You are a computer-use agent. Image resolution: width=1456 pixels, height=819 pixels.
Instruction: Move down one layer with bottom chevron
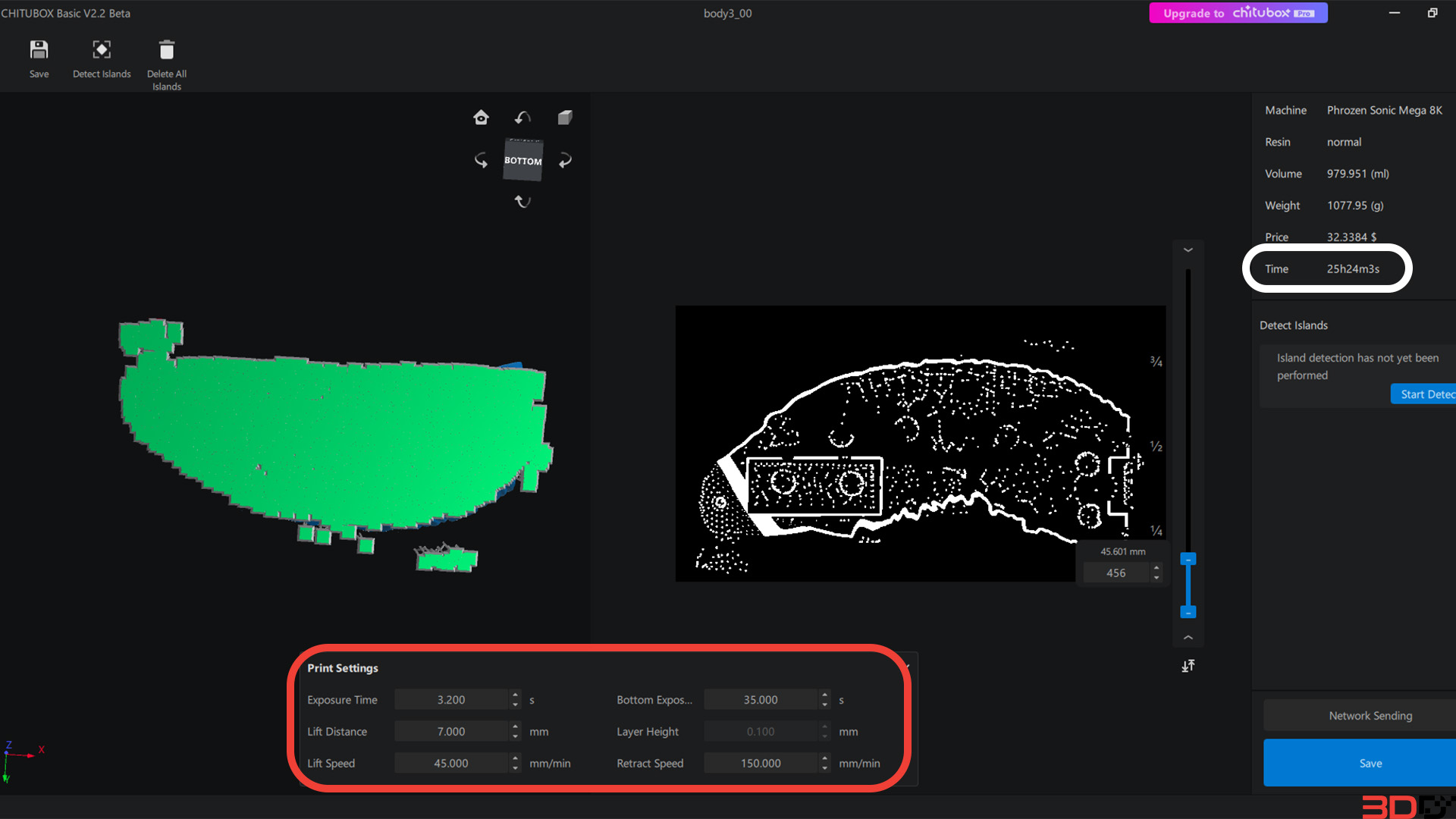coord(1188,638)
